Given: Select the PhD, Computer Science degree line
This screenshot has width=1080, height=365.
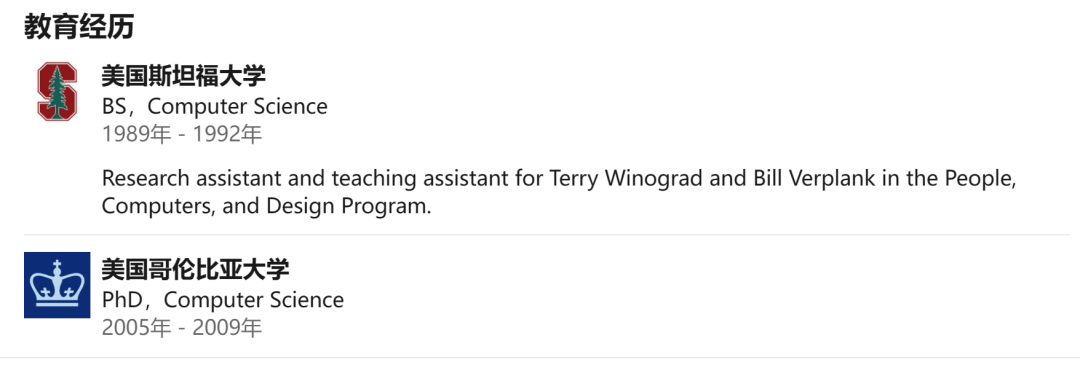Looking at the screenshot, I should coord(223,300).
